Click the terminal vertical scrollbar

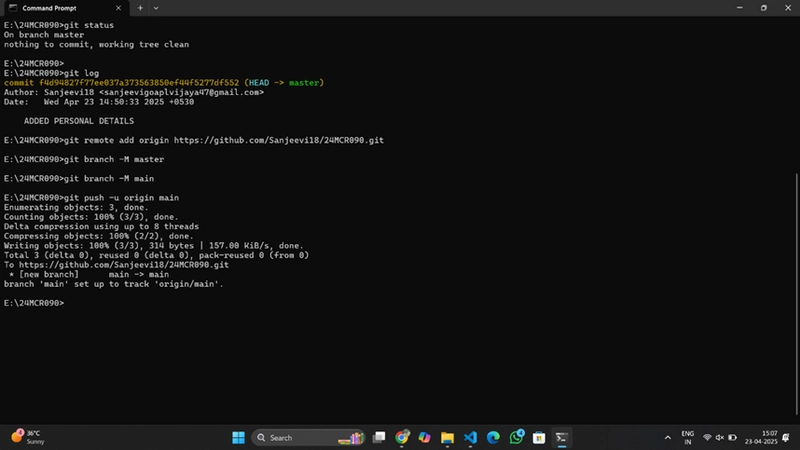tap(797, 294)
